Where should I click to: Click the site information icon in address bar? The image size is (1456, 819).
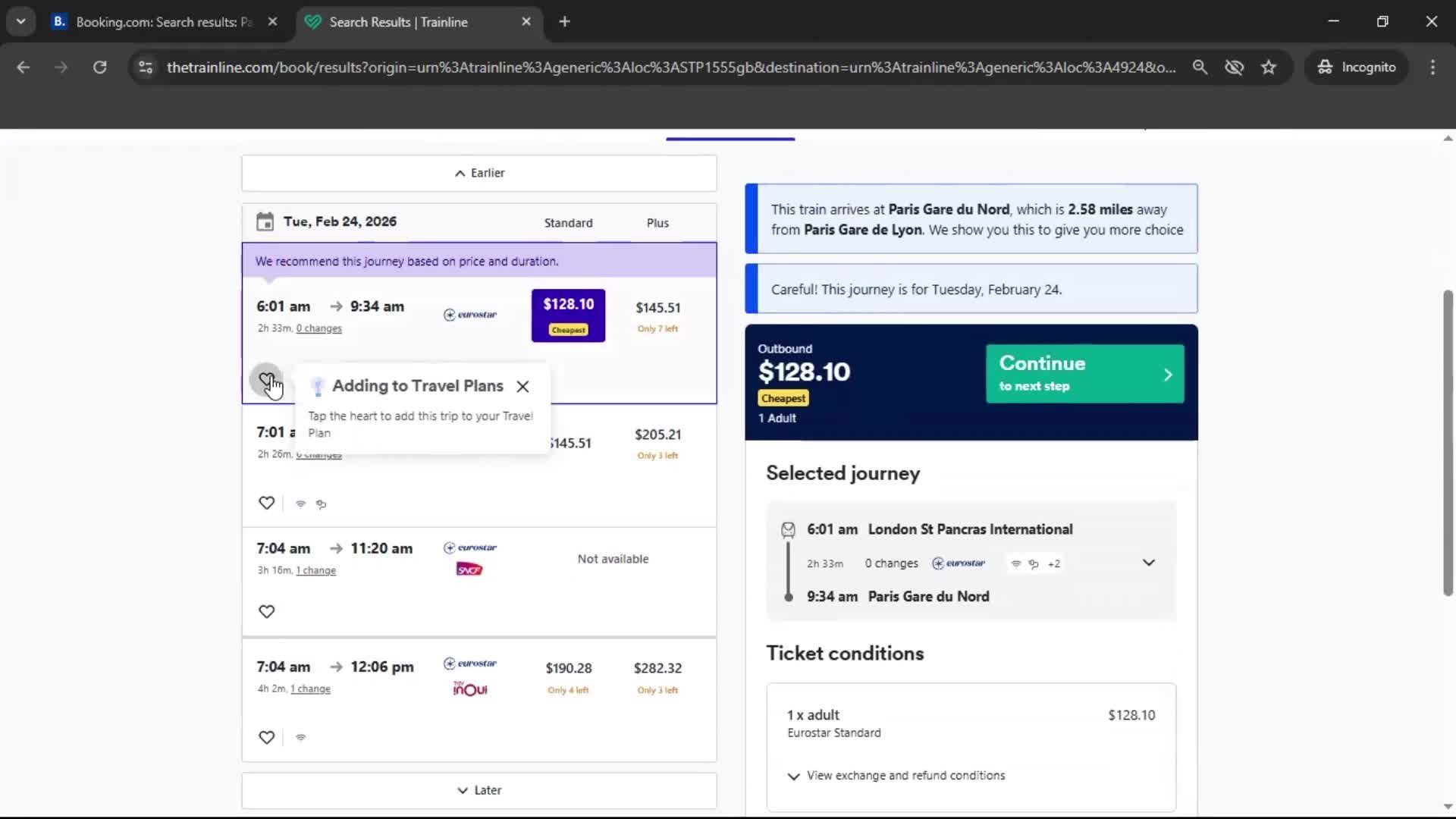click(x=146, y=67)
